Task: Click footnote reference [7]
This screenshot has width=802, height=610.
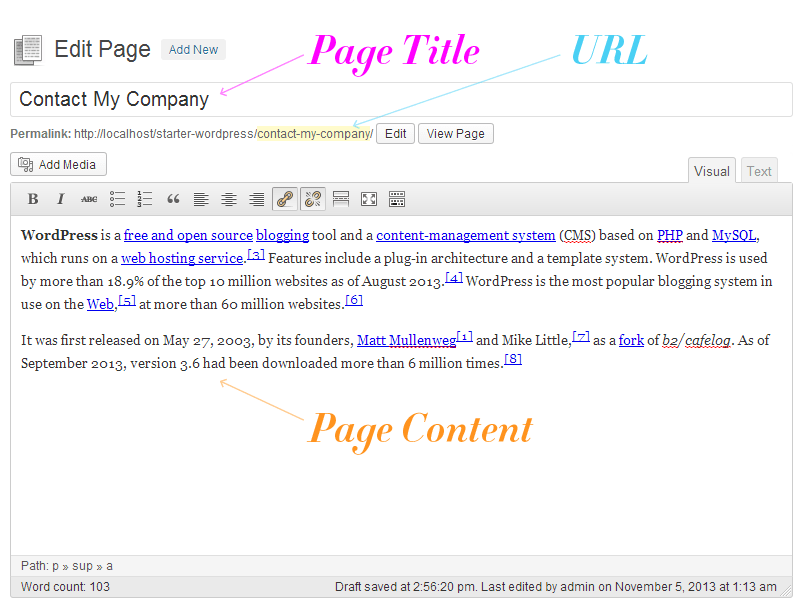Action: (581, 336)
